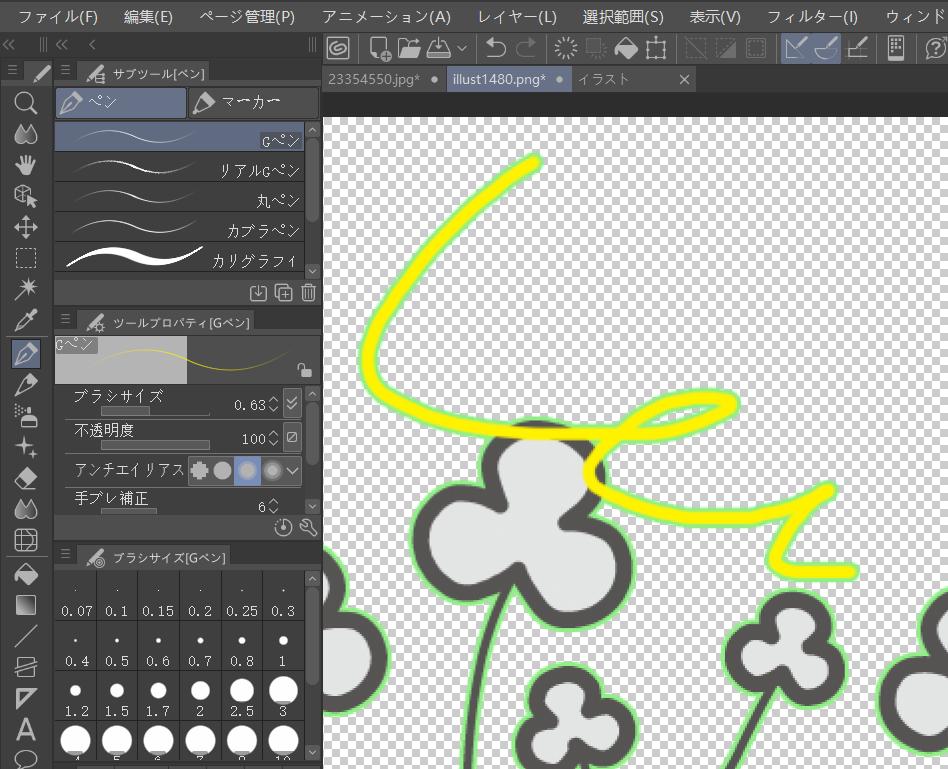Switch to the マーカー sub tool group
Image resolution: width=948 pixels, height=769 pixels.
(253, 102)
